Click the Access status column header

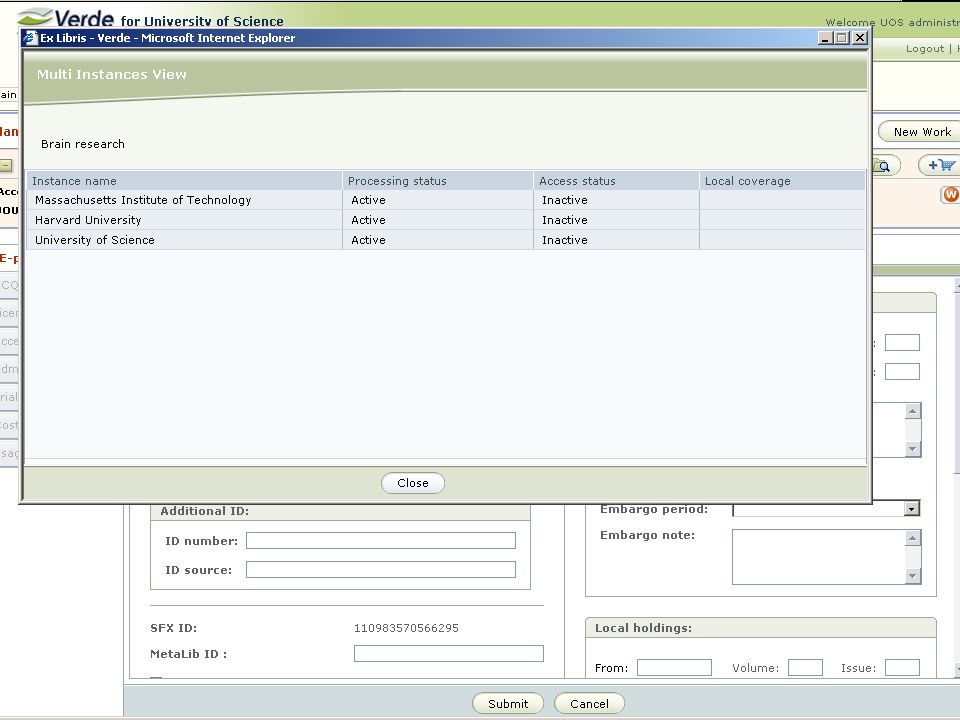point(616,181)
